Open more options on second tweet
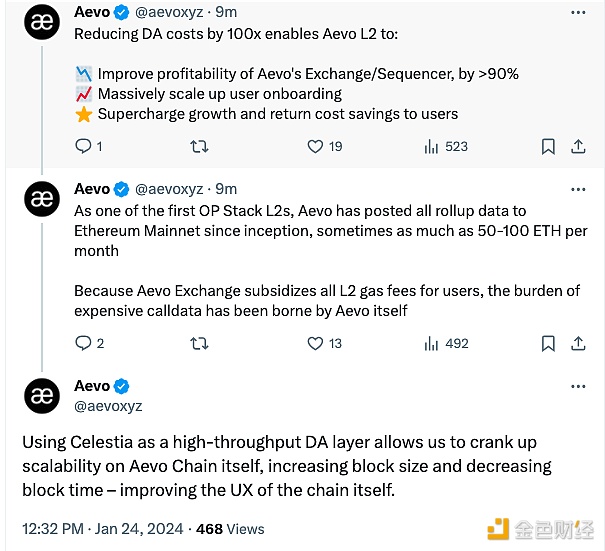The image size is (605, 551). 577,188
